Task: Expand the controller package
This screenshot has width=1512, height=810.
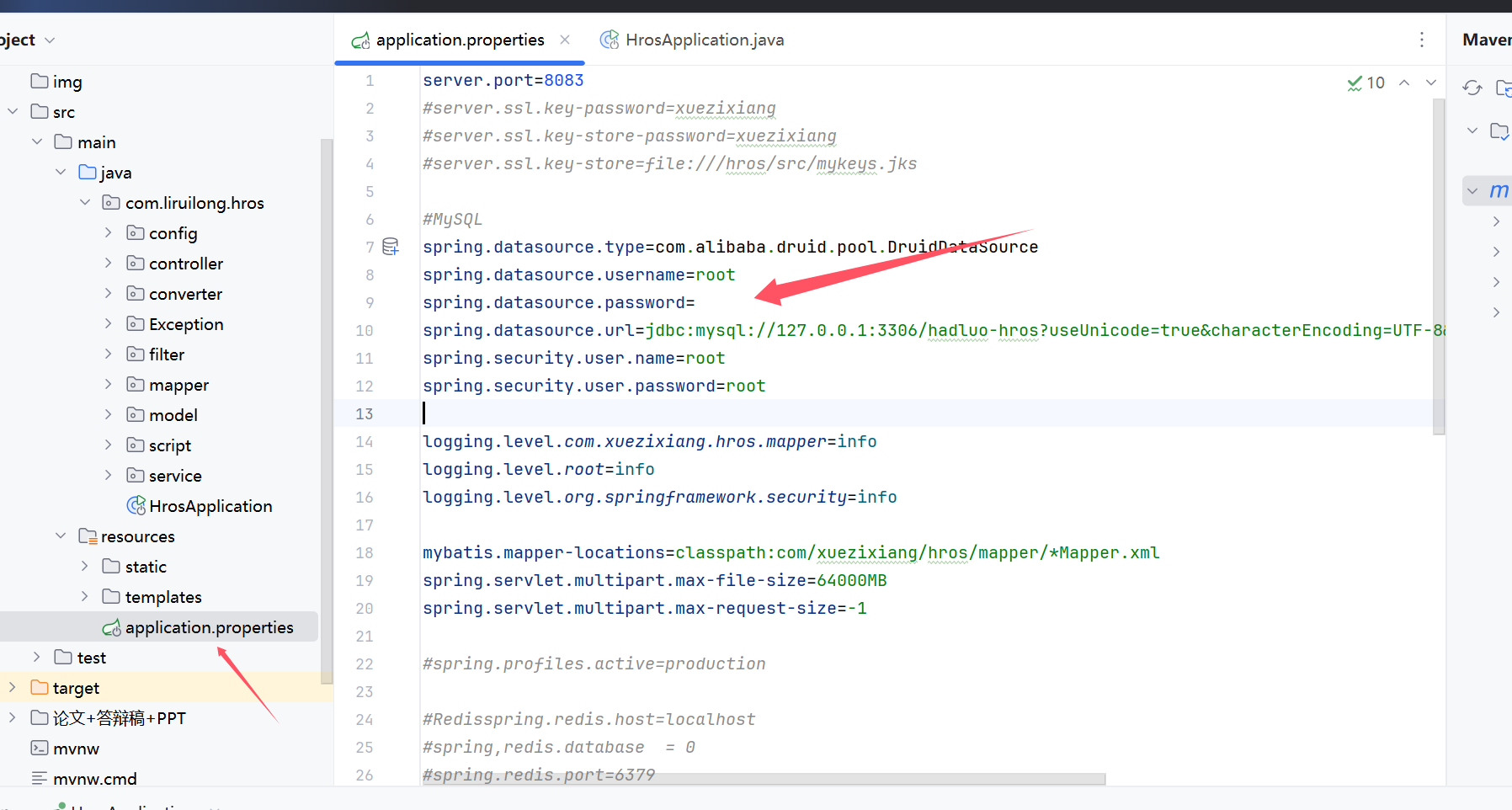Action: coord(108,263)
